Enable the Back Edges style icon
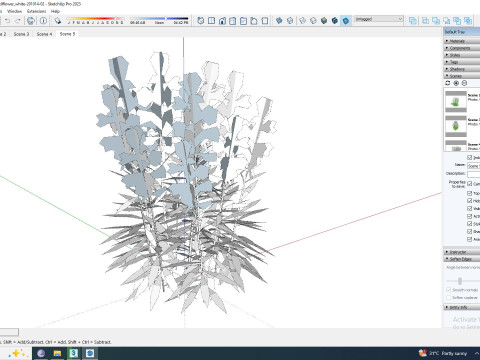Viewport: 480px width, 360px height. pos(290,21)
